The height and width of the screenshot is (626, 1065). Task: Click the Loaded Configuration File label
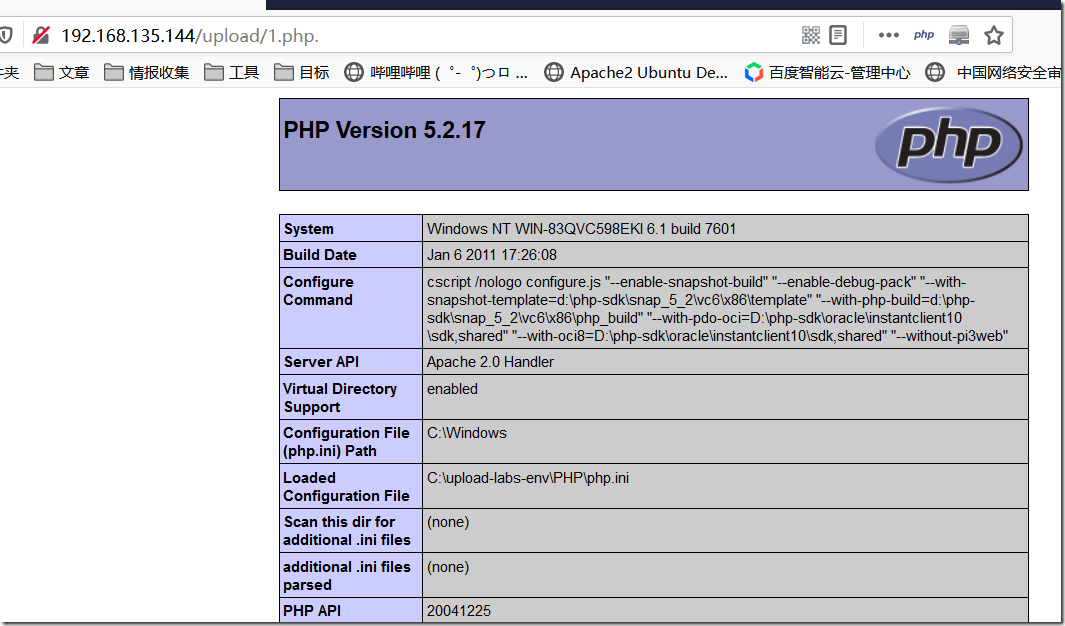click(346, 487)
